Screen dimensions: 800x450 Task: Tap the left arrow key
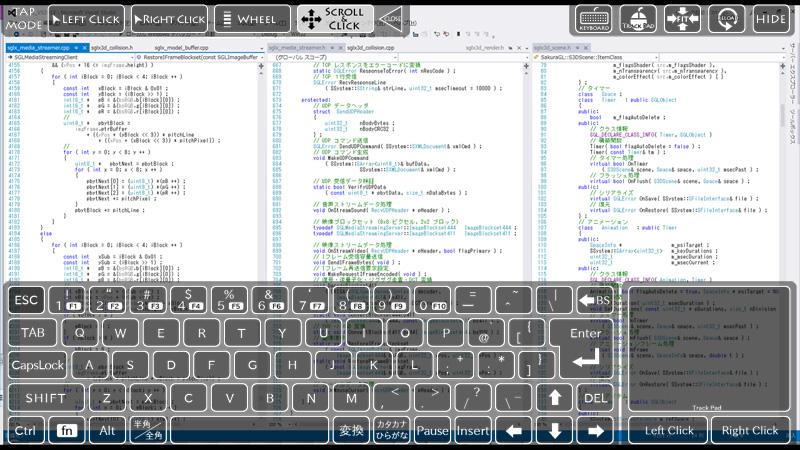tap(514, 431)
